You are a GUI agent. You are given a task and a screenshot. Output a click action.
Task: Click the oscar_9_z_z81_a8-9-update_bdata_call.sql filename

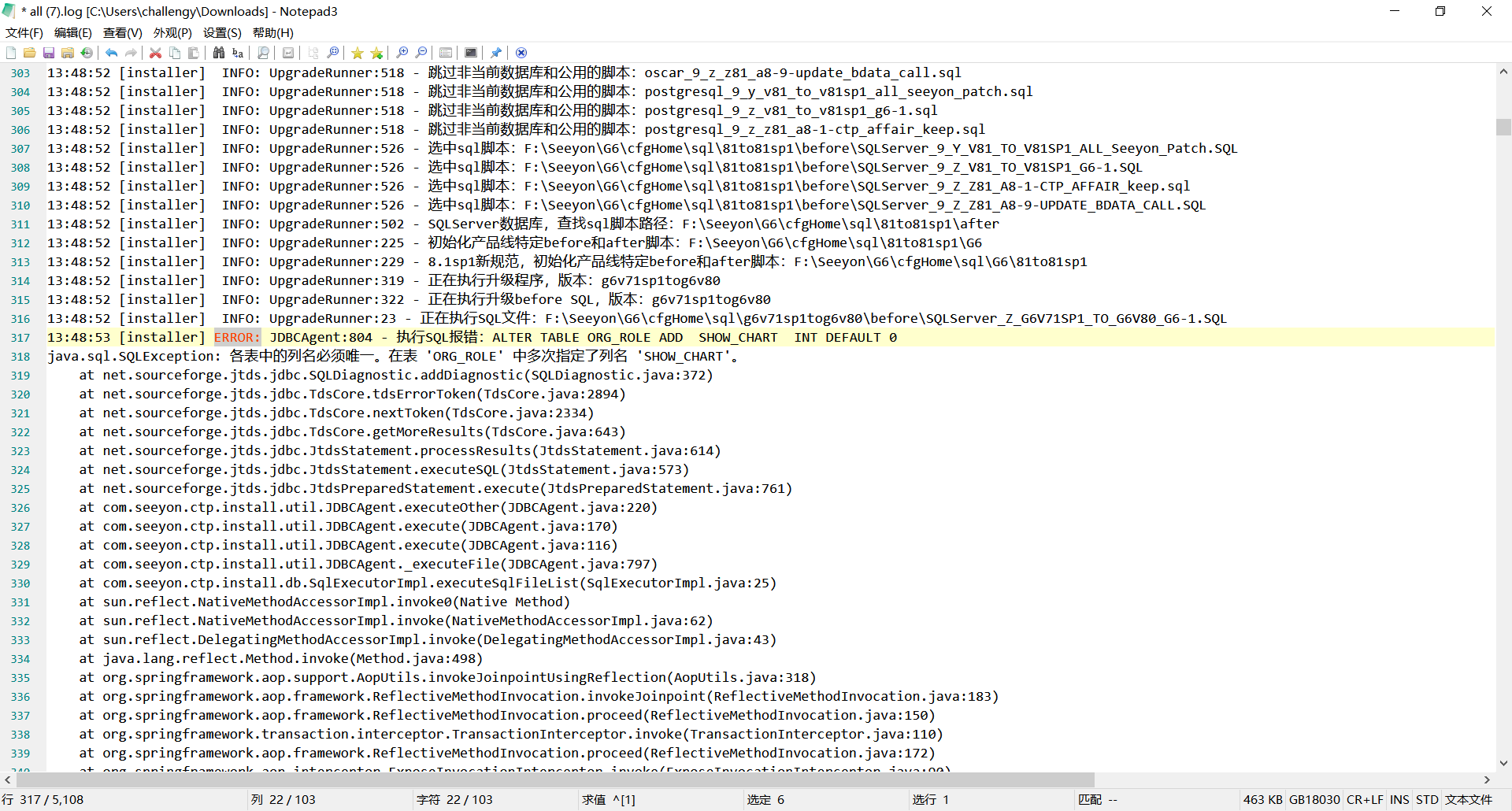click(x=802, y=73)
